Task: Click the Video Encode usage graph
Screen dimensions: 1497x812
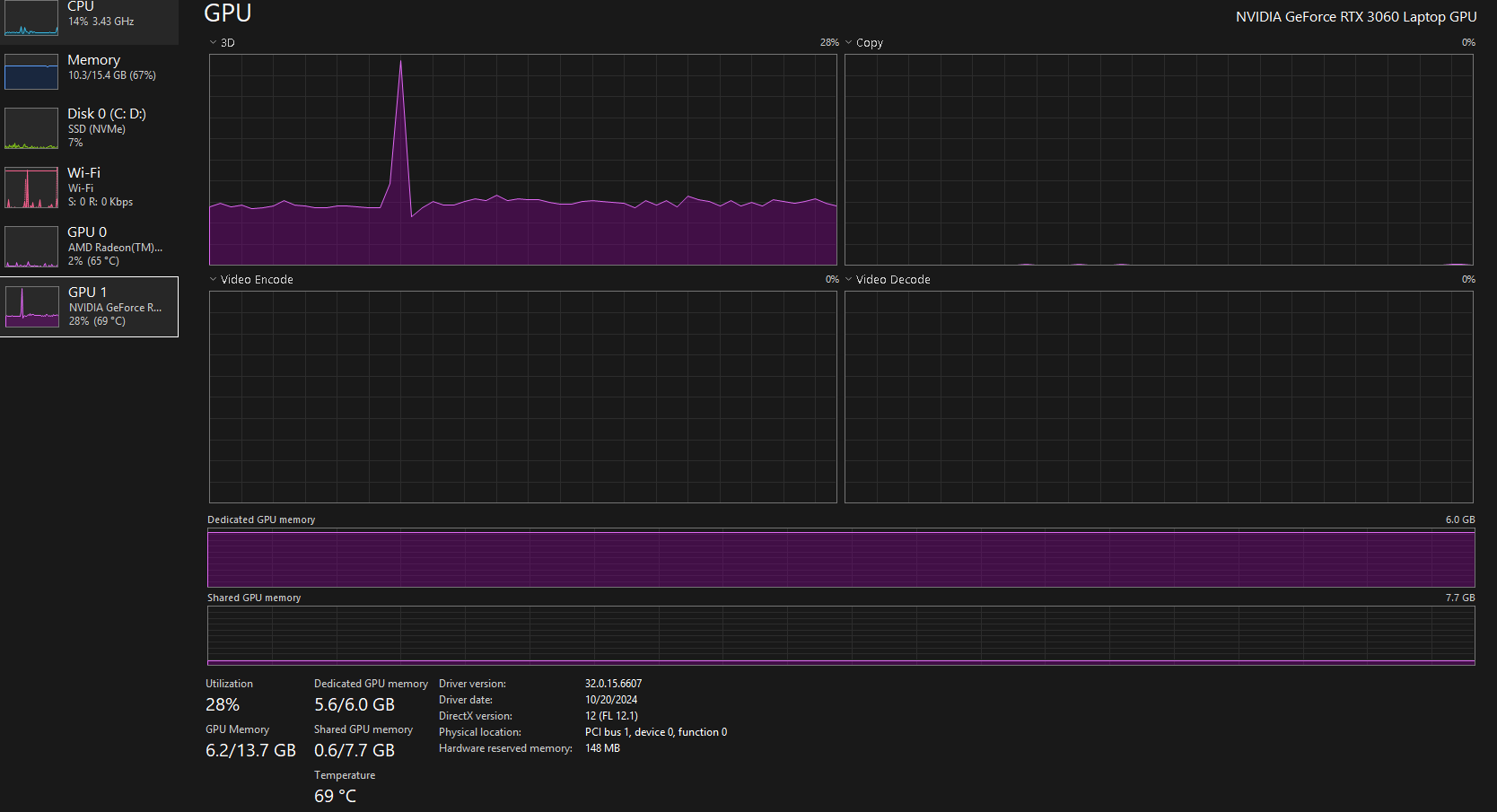Action: coord(523,397)
